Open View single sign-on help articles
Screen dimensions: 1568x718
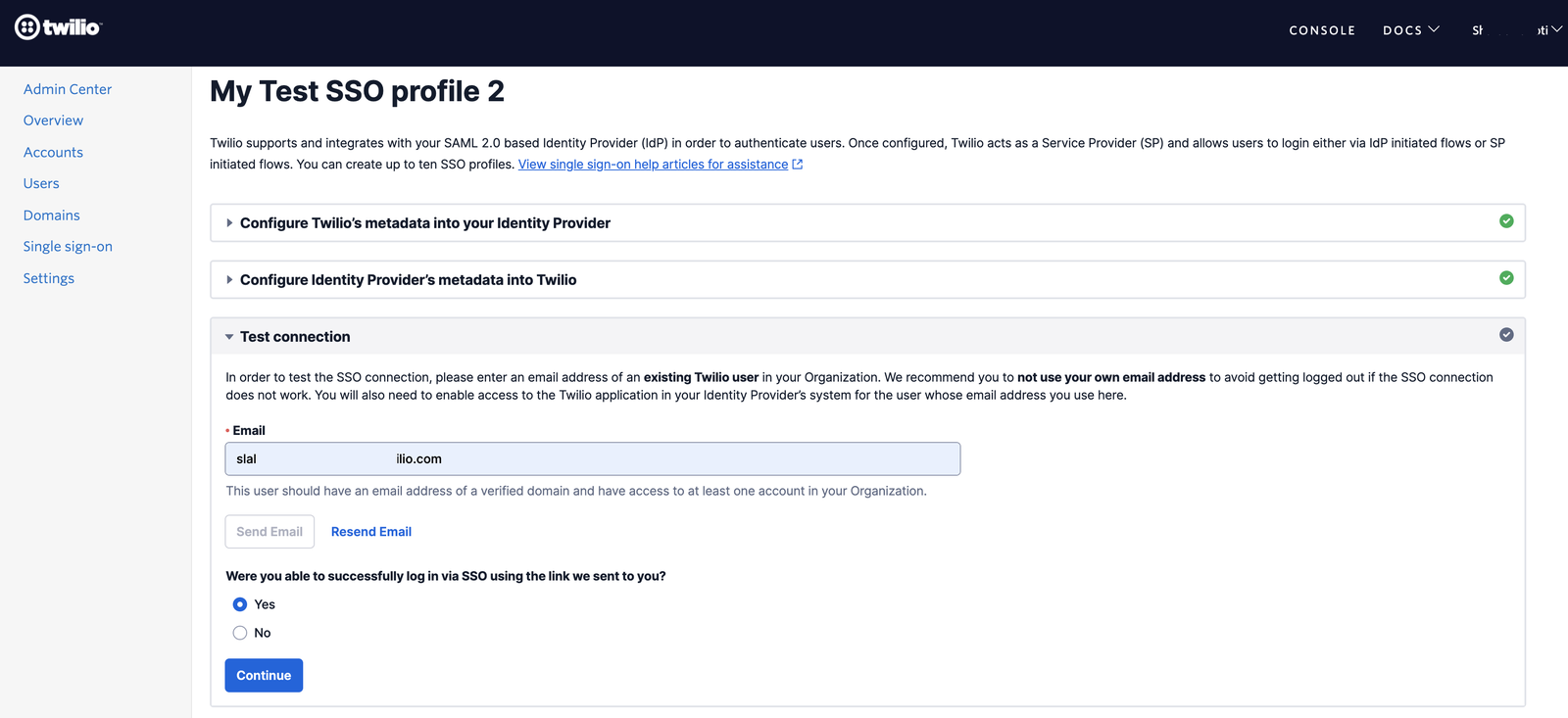point(652,164)
